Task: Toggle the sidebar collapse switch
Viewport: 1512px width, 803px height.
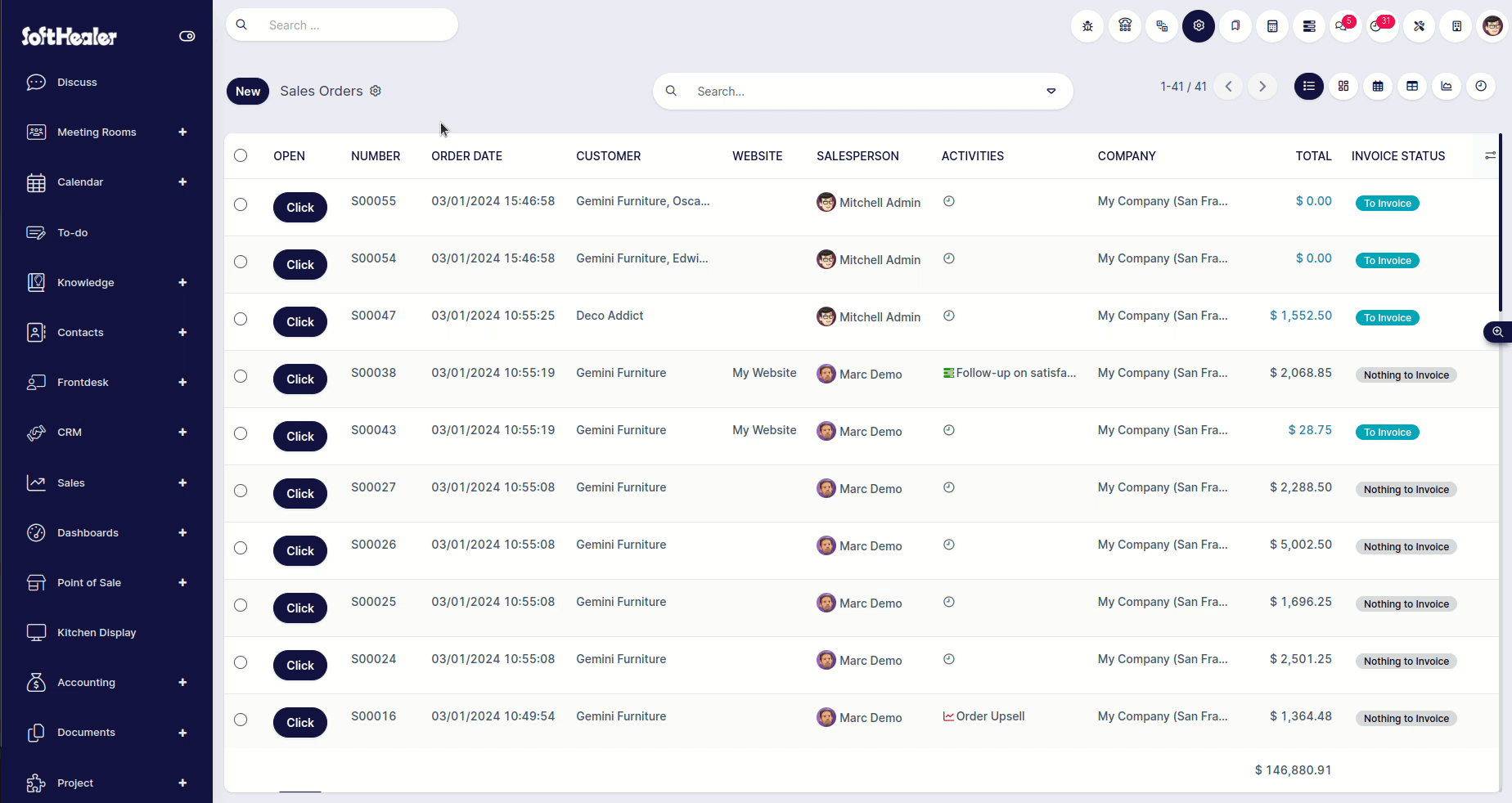Action: tap(187, 36)
